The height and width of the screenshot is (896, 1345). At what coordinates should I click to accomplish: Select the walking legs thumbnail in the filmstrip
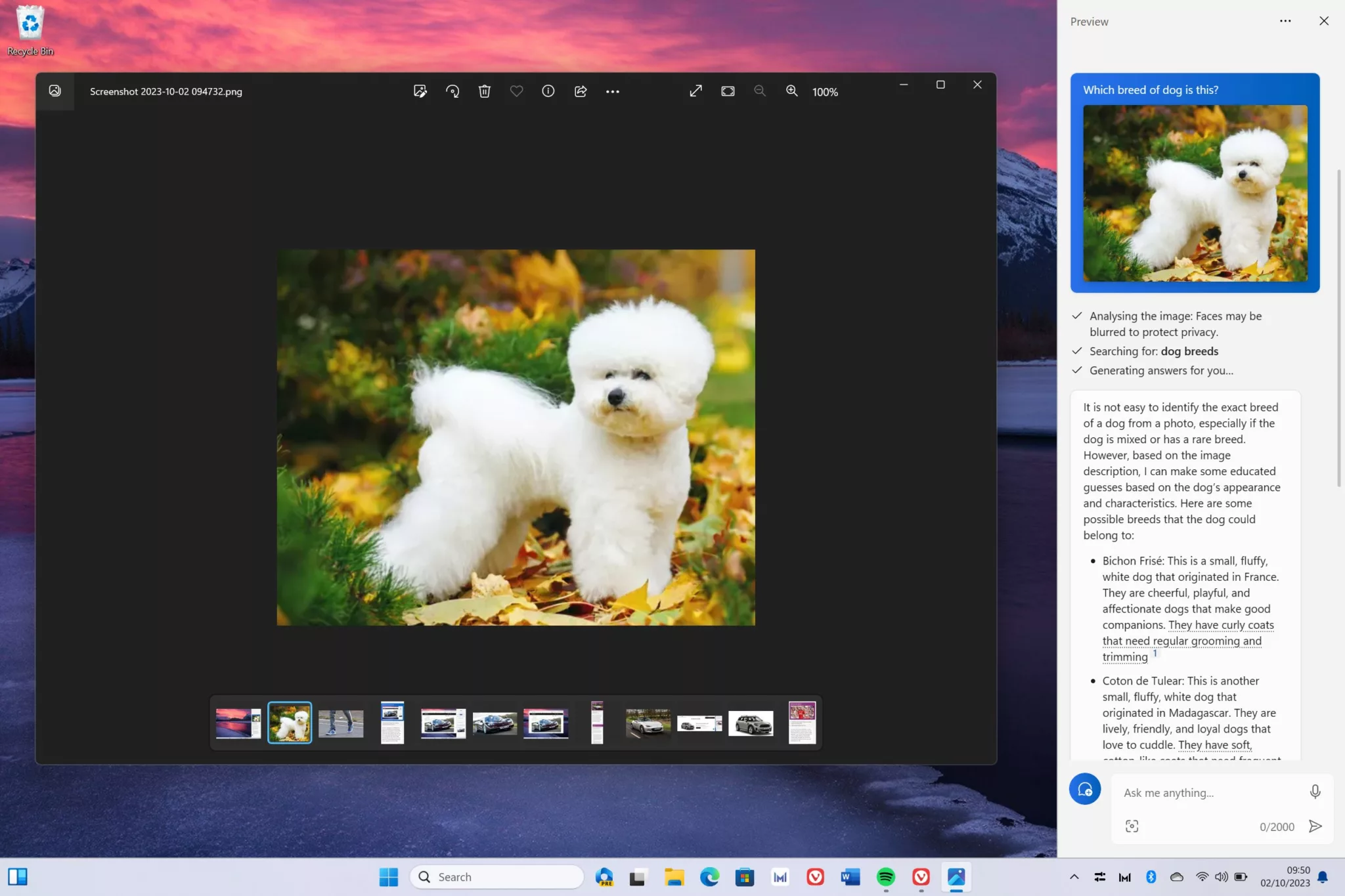[341, 723]
